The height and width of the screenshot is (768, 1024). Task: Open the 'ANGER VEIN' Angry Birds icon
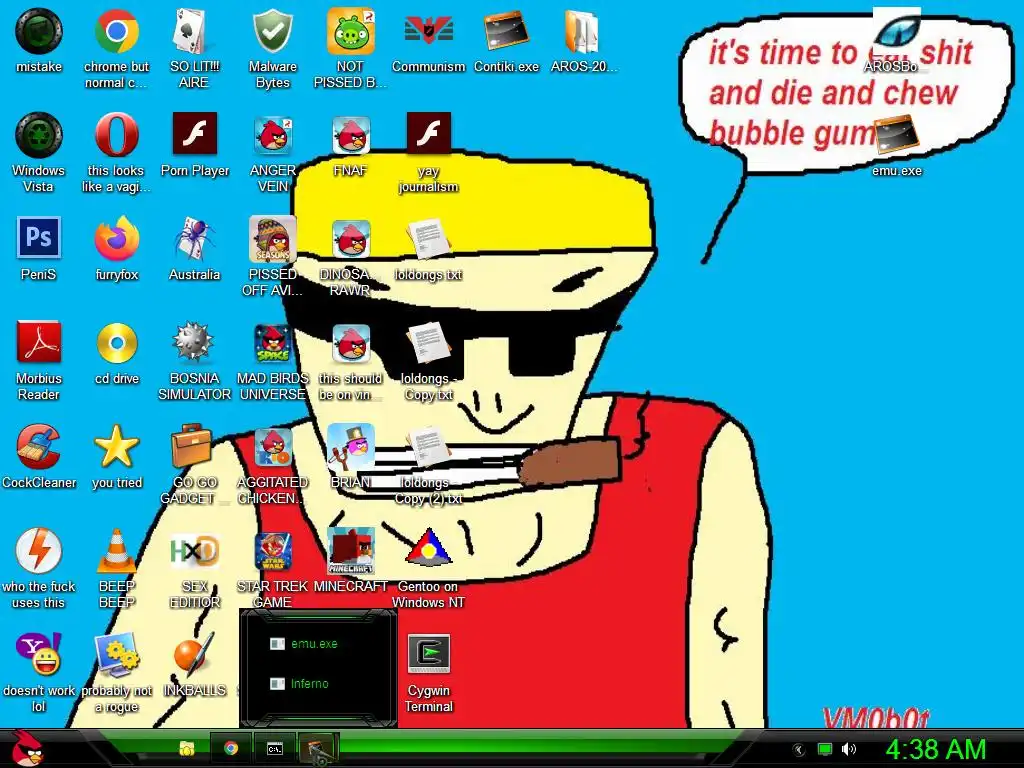tap(272, 135)
